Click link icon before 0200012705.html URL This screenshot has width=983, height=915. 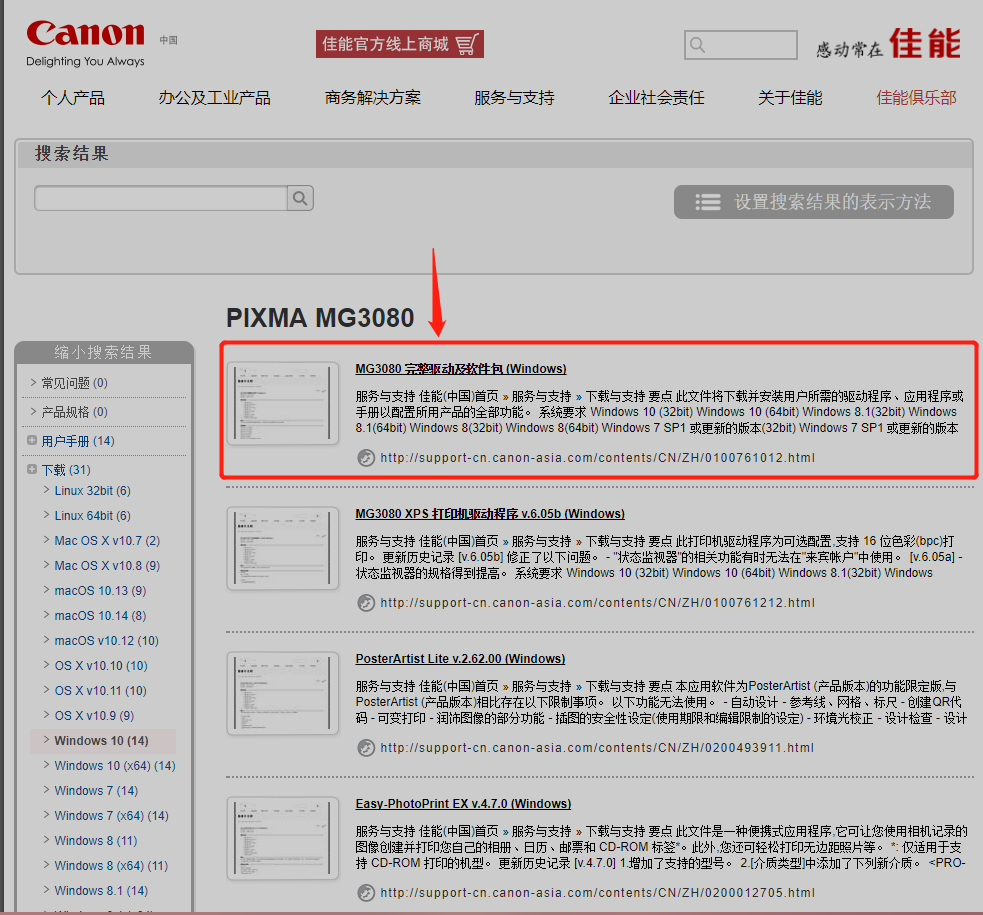pyautogui.click(x=366, y=893)
